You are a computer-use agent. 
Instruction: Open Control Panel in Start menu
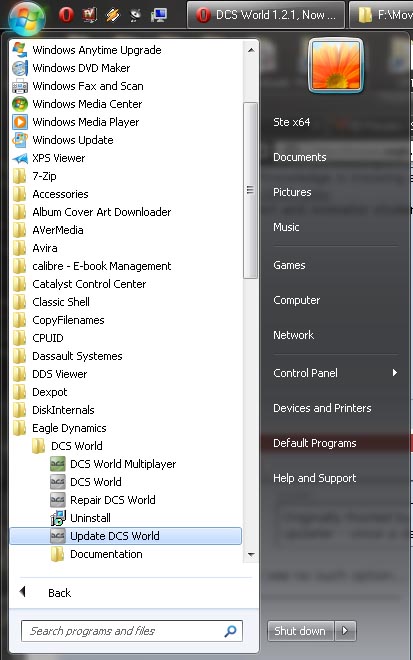click(305, 373)
